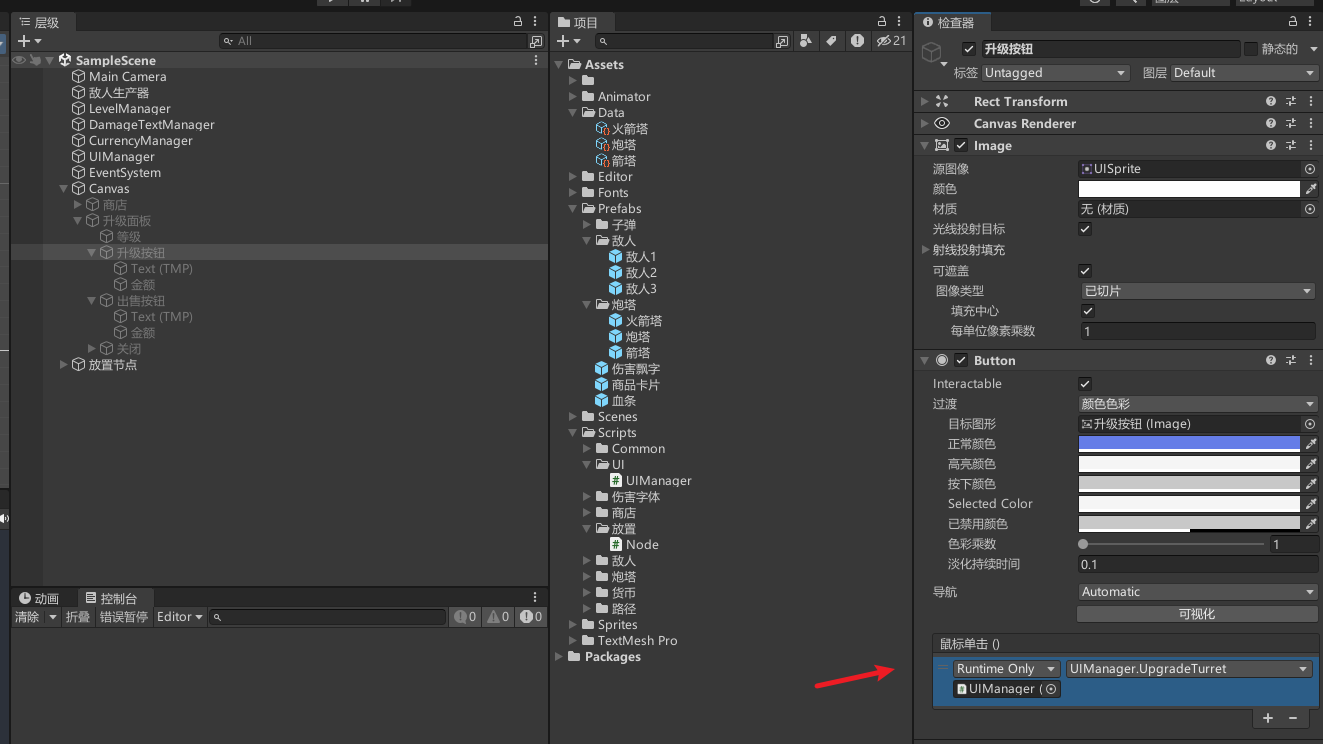This screenshot has height=744, width=1323.
Task: Select the UIManager script asset
Action: pyautogui.click(x=650, y=480)
